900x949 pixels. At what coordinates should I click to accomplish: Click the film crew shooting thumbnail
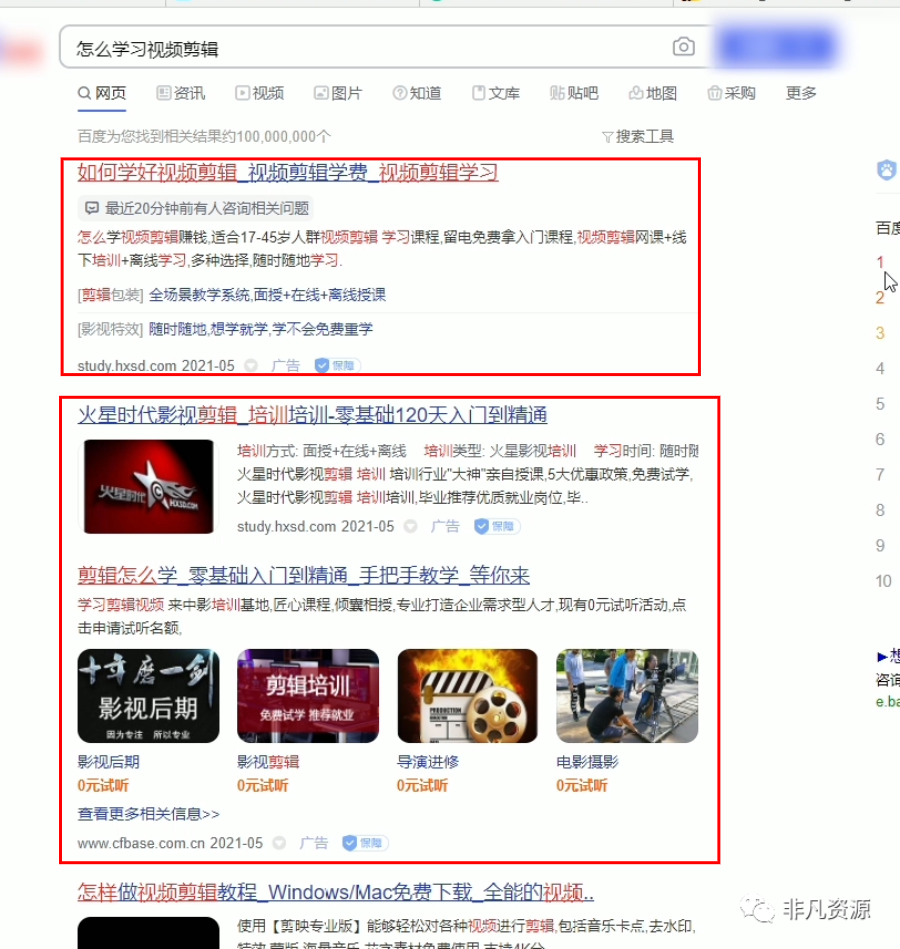[627, 696]
